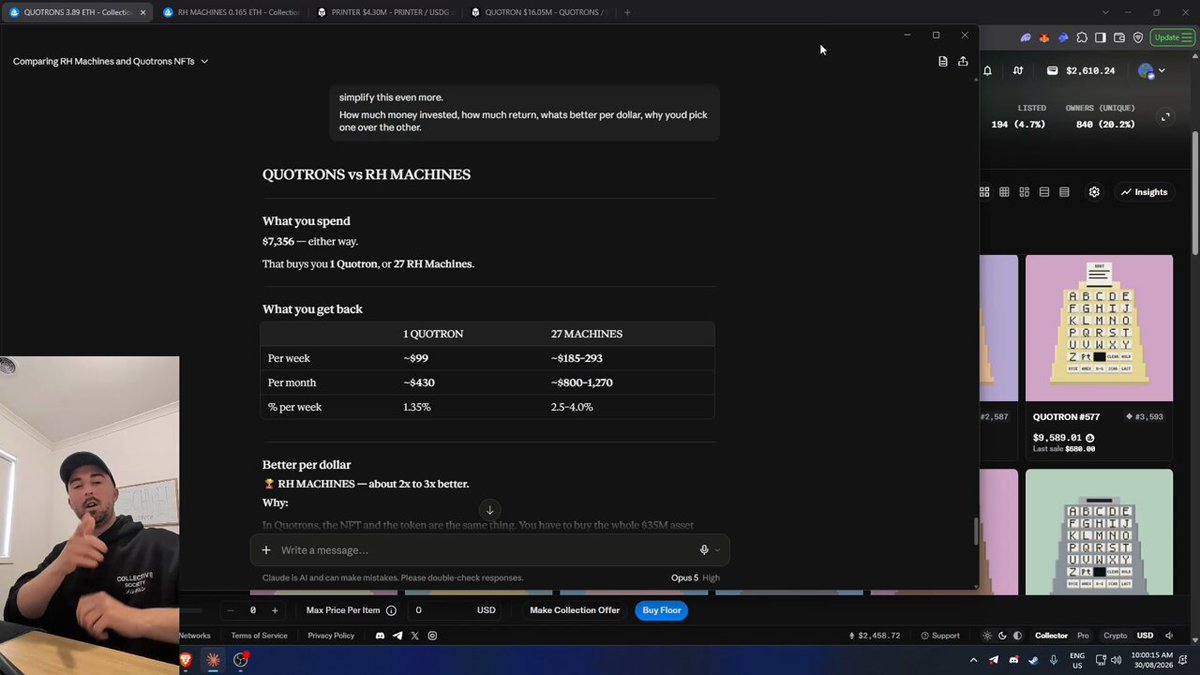Open the Terms of Service link
Viewport: 1200px width, 675px height.
259,636
